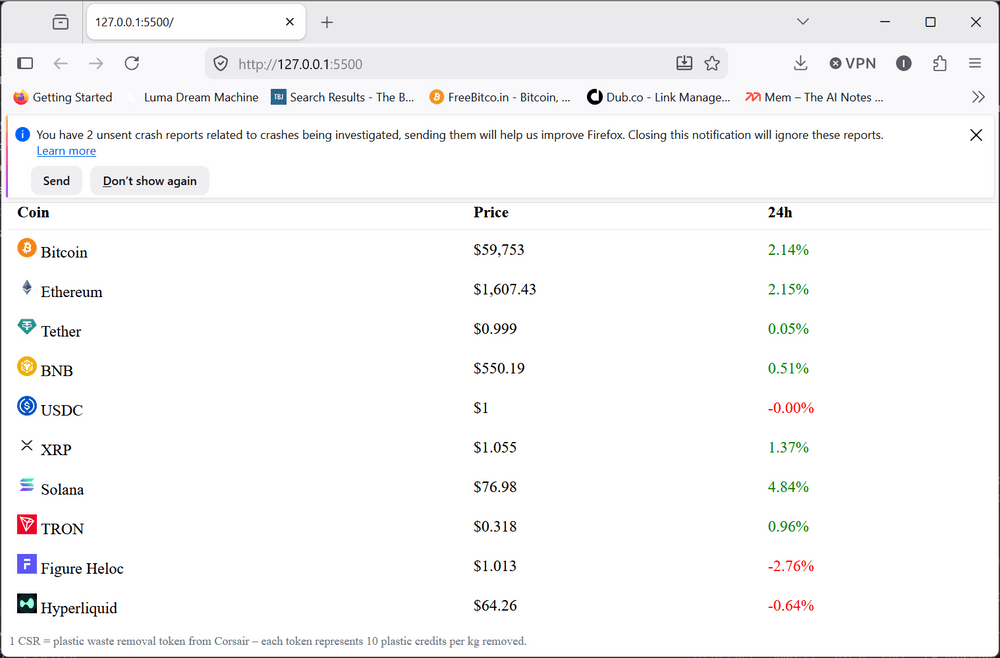1000x658 pixels.
Task: Show more bookmarks overflow chevron
Action: coord(978,97)
